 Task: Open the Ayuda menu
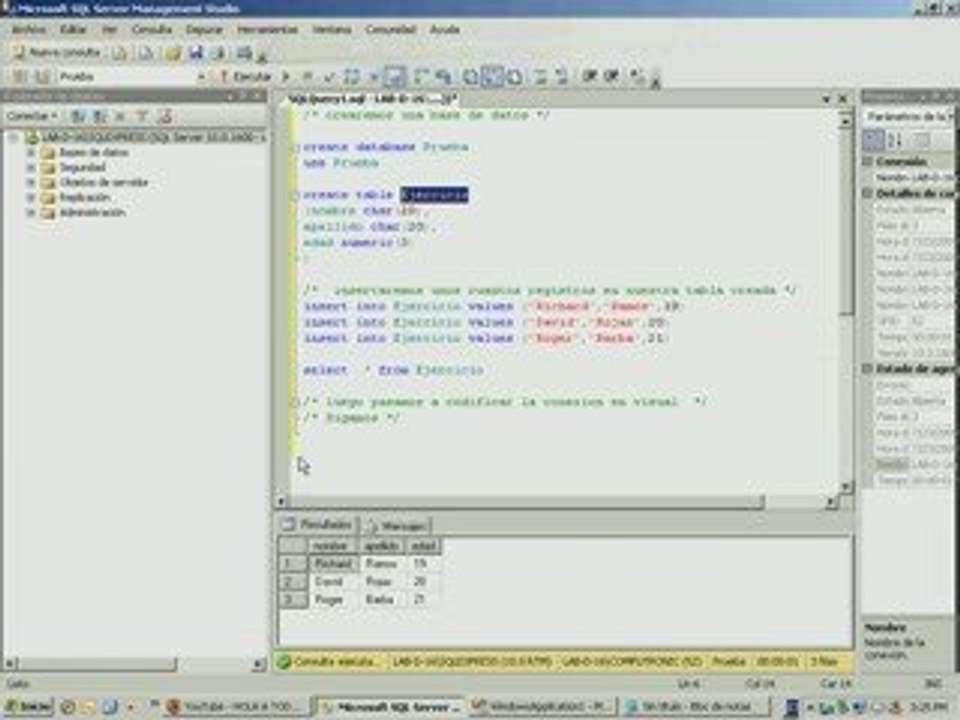444,29
